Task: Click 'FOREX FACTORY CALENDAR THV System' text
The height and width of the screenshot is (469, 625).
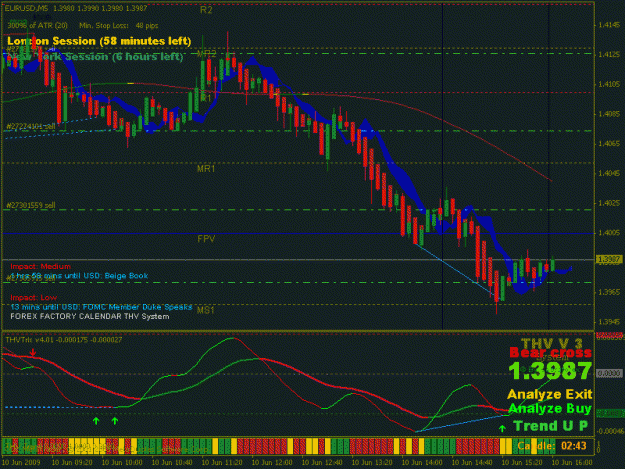Action: click(x=90, y=316)
